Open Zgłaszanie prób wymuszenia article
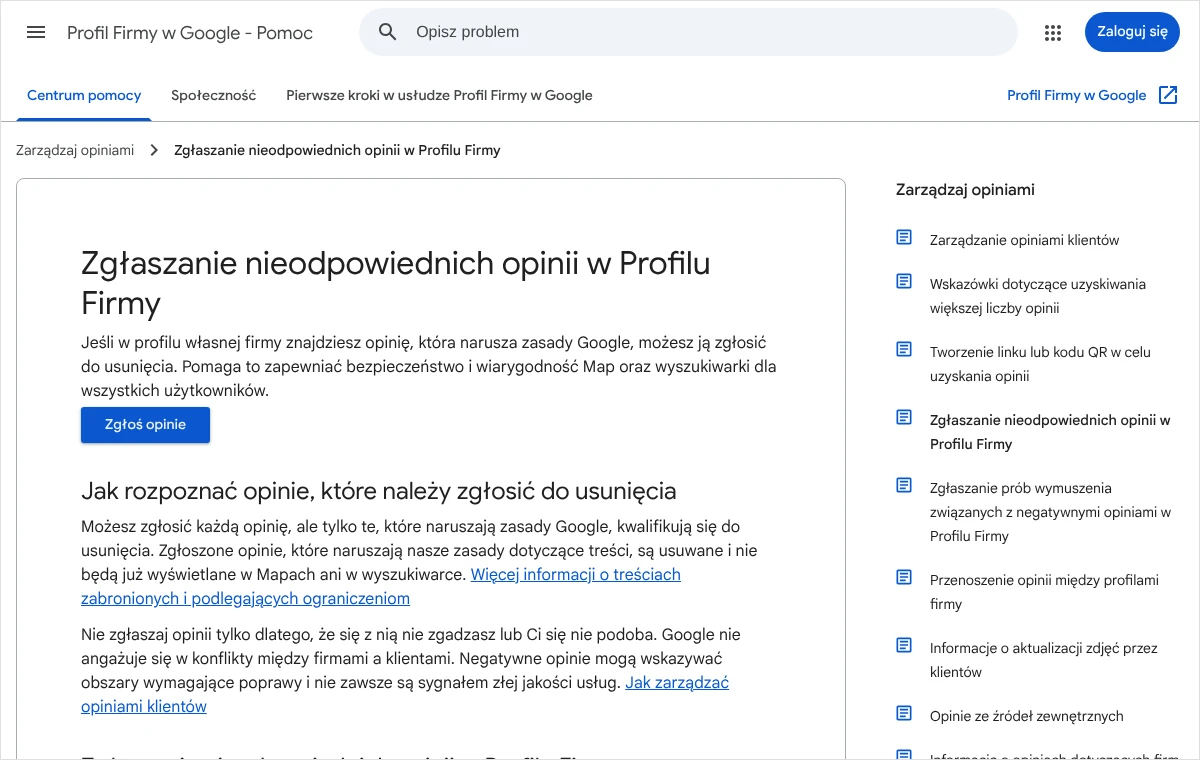Screen dimensions: 1200x760 [x=1050, y=512]
